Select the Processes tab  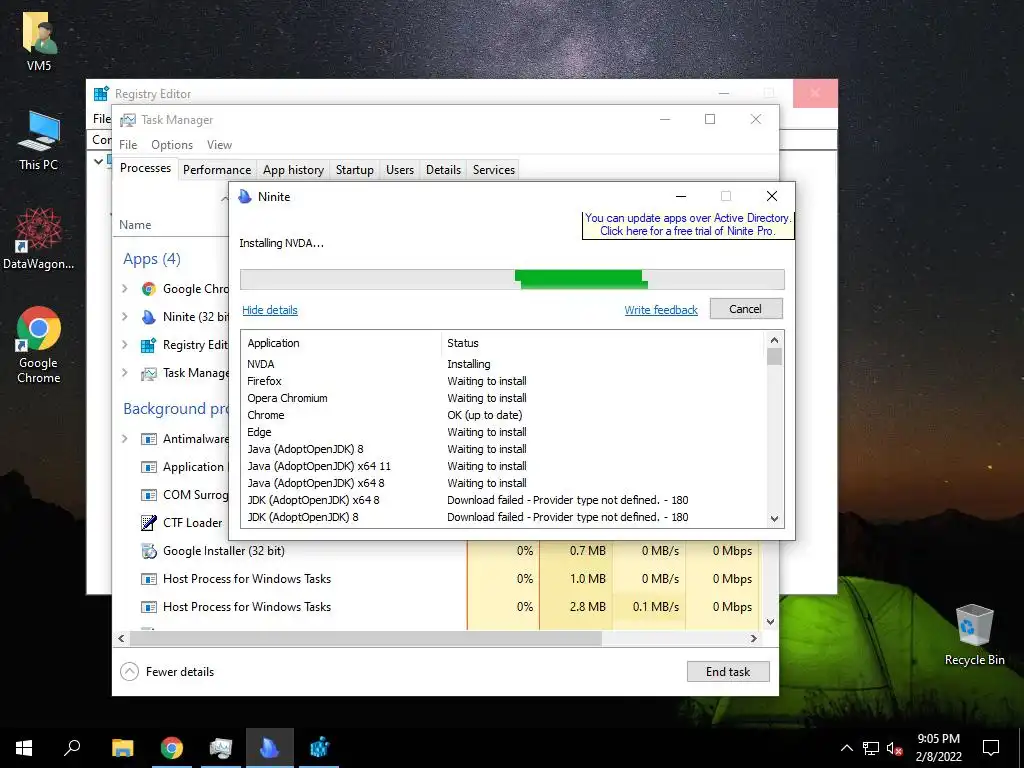coord(145,168)
